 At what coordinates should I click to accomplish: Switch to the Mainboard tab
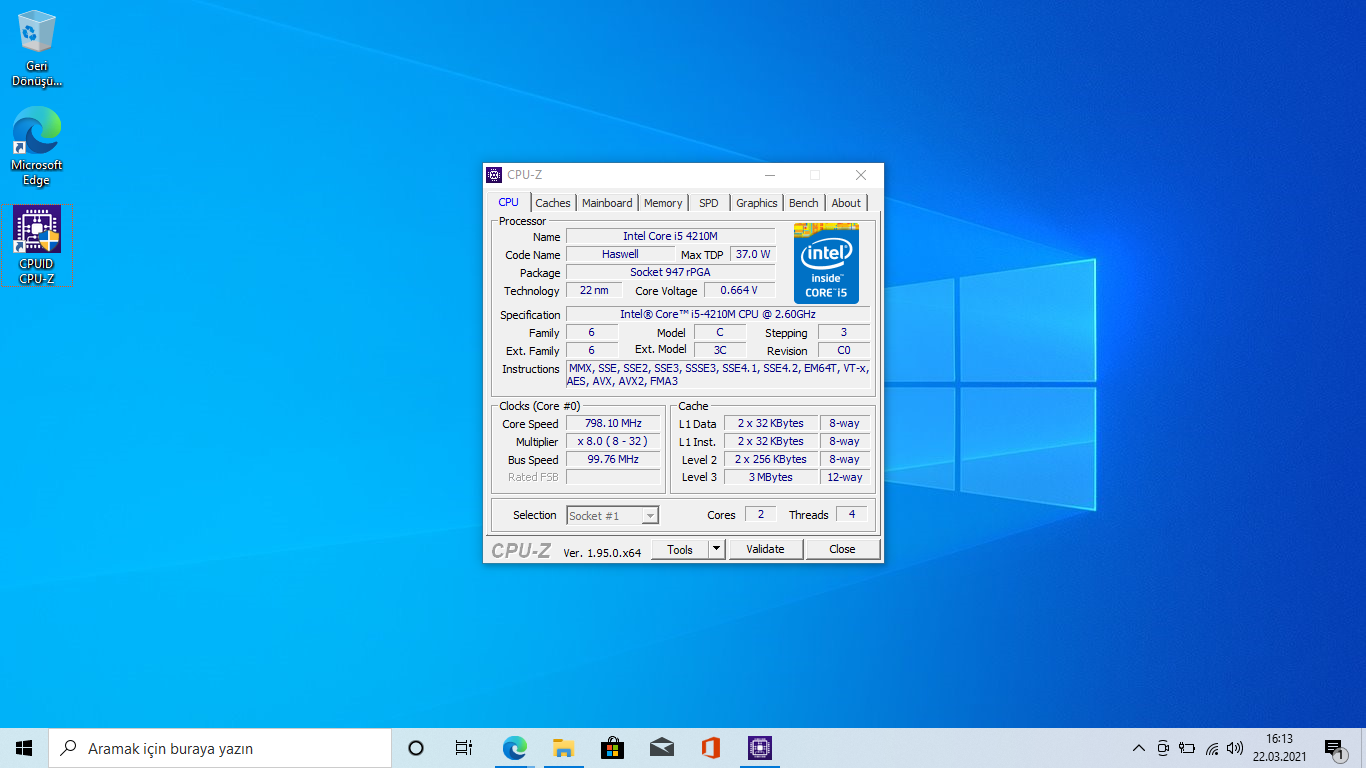(607, 203)
